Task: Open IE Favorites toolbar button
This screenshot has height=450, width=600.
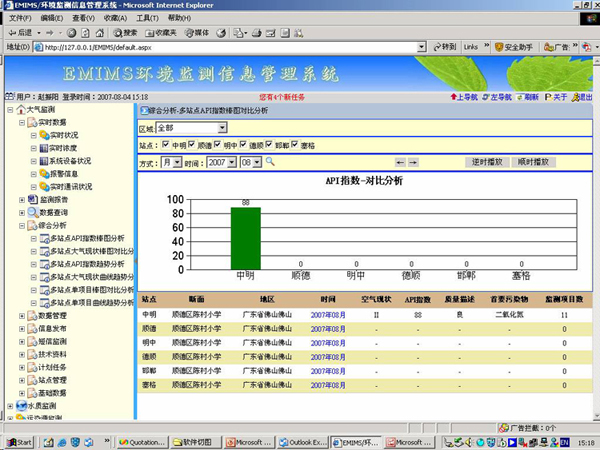Action: coord(161,33)
